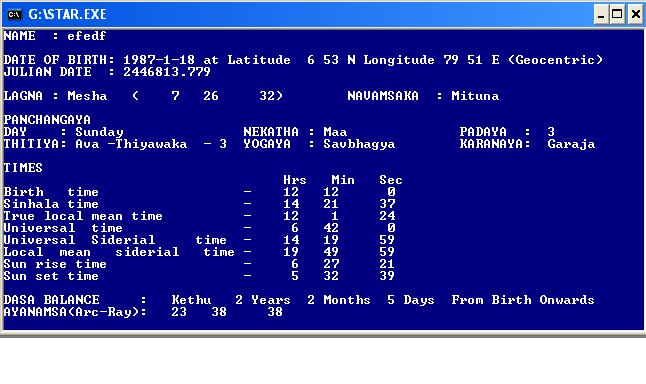The height and width of the screenshot is (384, 646).
Task: Click the 'Sinhala time' row label
Action: point(51,204)
